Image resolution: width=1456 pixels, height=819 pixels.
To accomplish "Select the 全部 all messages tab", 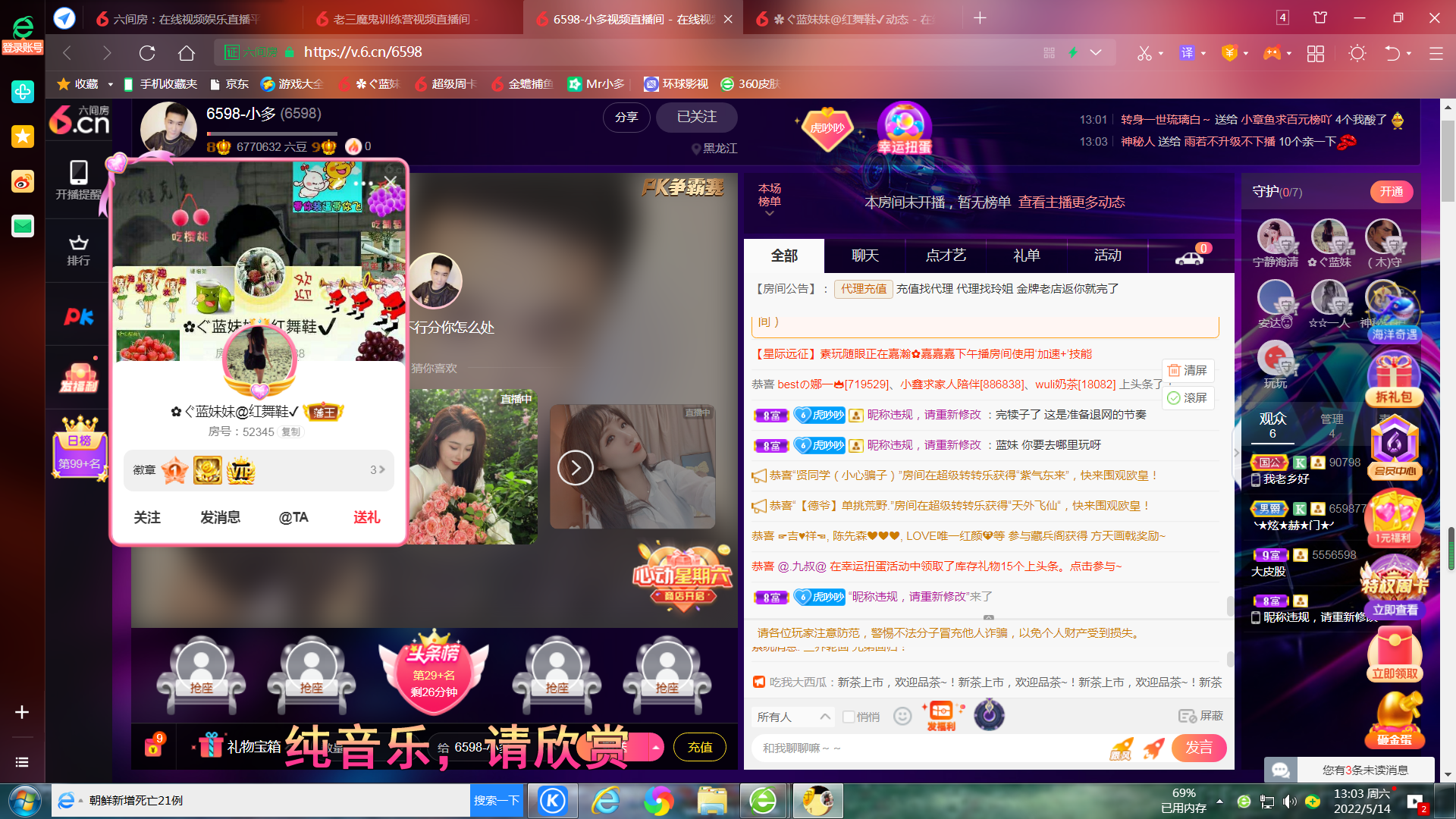I will coord(784,256).
